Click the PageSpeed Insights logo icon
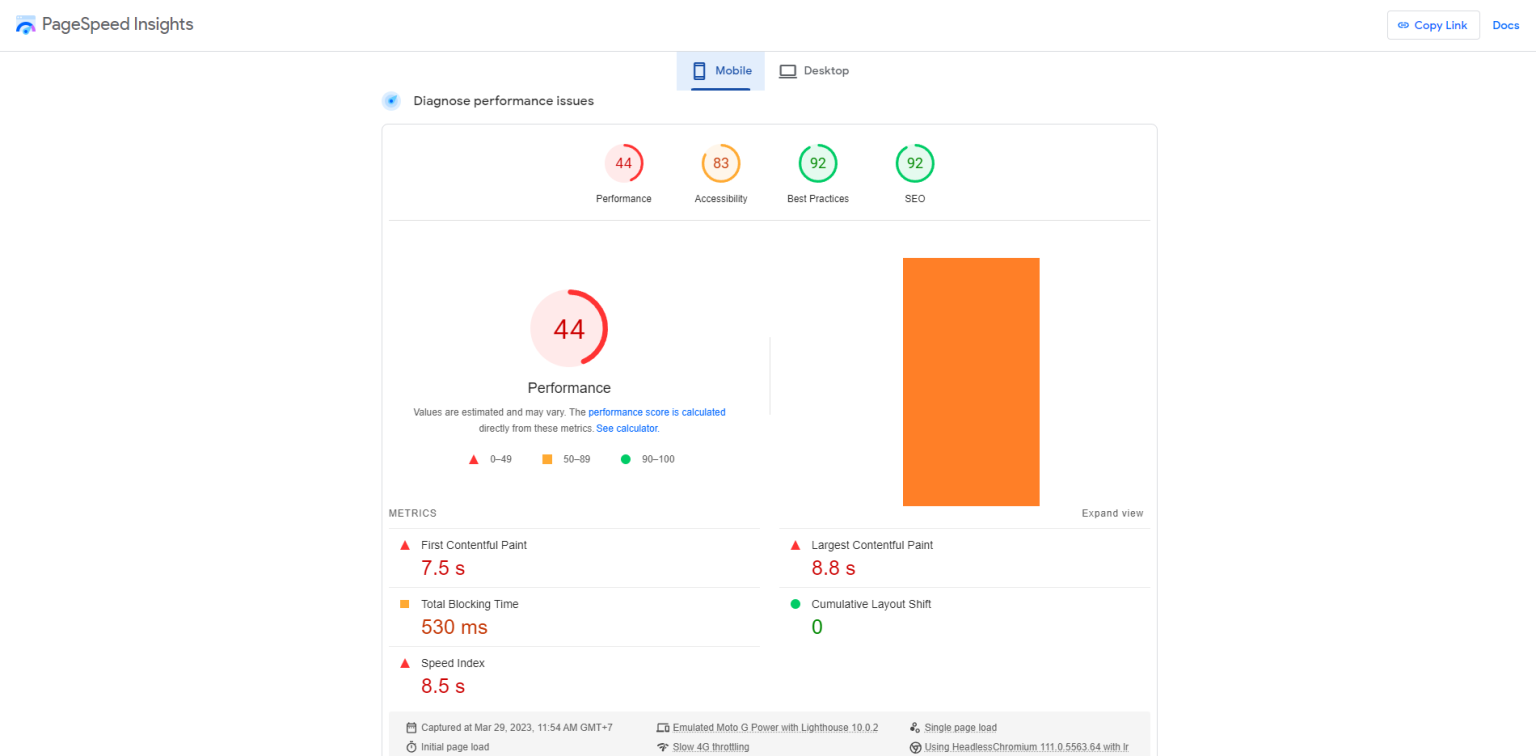 click(x=25, y=24)
